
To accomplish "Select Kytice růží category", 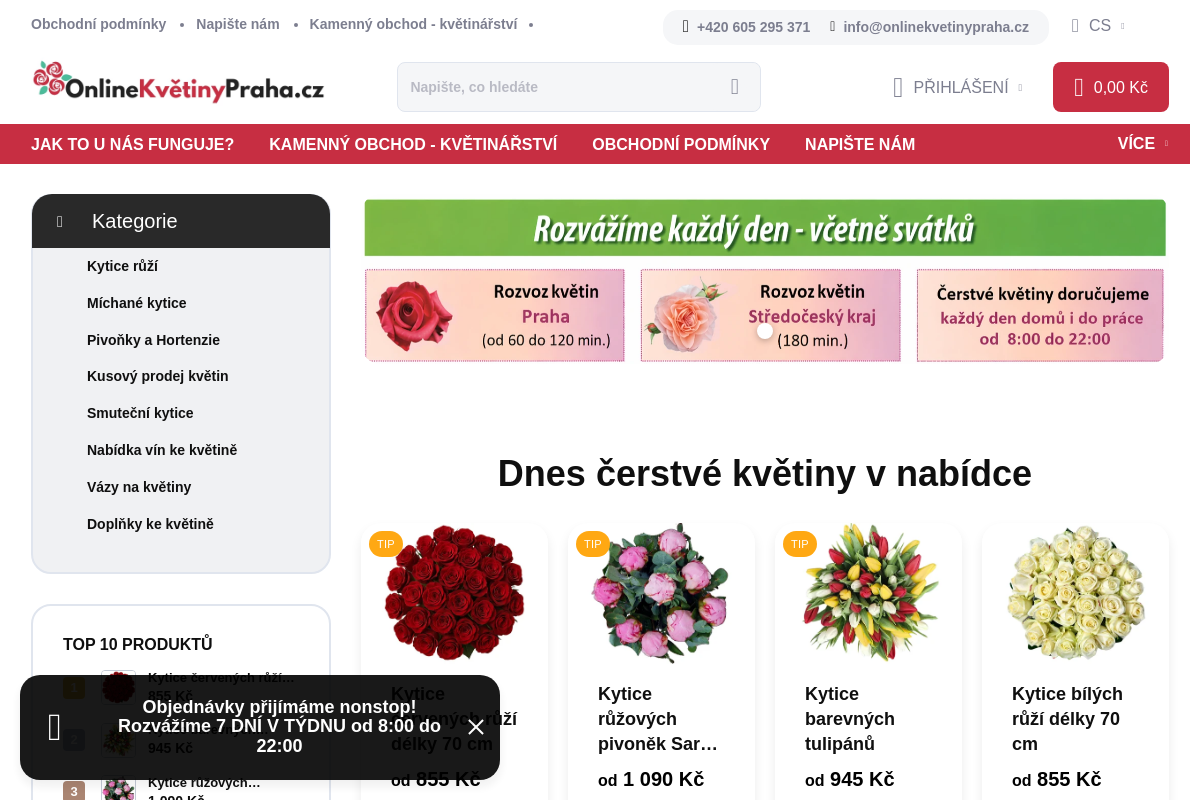I will (122, 266).
